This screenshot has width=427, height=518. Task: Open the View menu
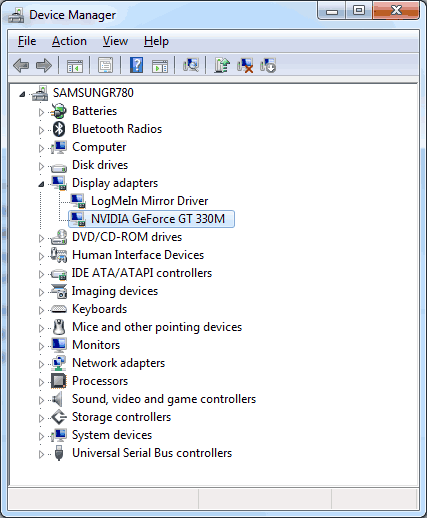tap(115, 41)
